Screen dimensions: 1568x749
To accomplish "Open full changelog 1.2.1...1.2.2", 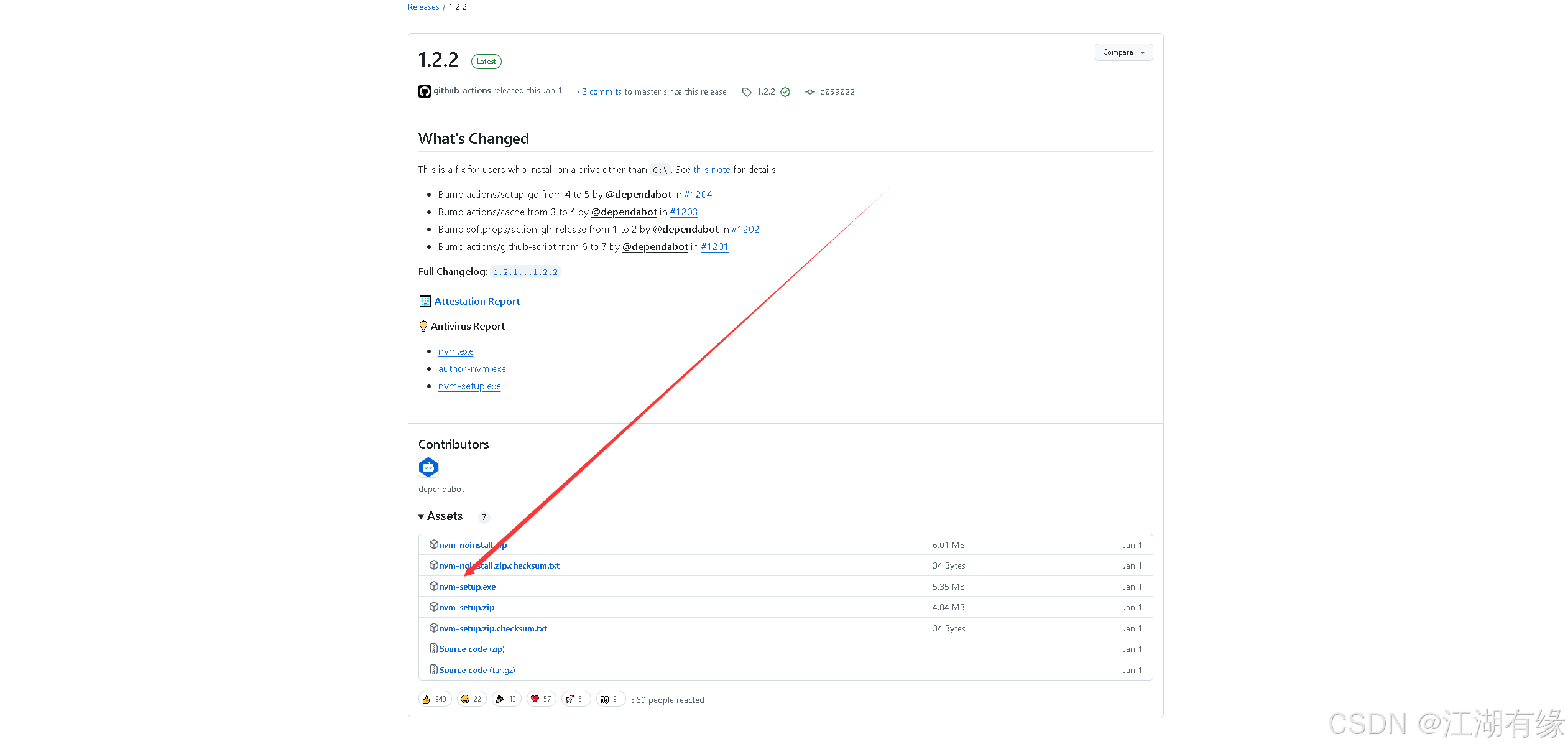I will tap(525, 272).
